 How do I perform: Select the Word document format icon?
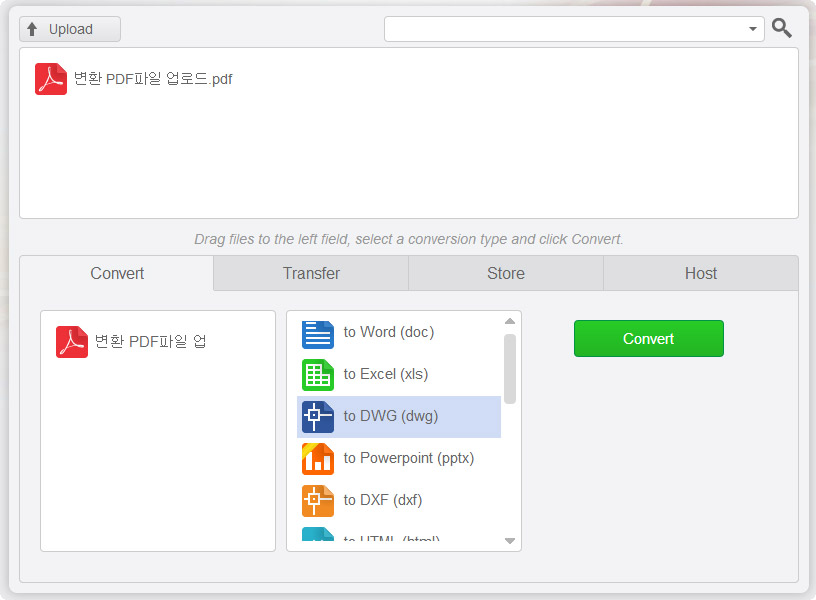click(318, 333)
